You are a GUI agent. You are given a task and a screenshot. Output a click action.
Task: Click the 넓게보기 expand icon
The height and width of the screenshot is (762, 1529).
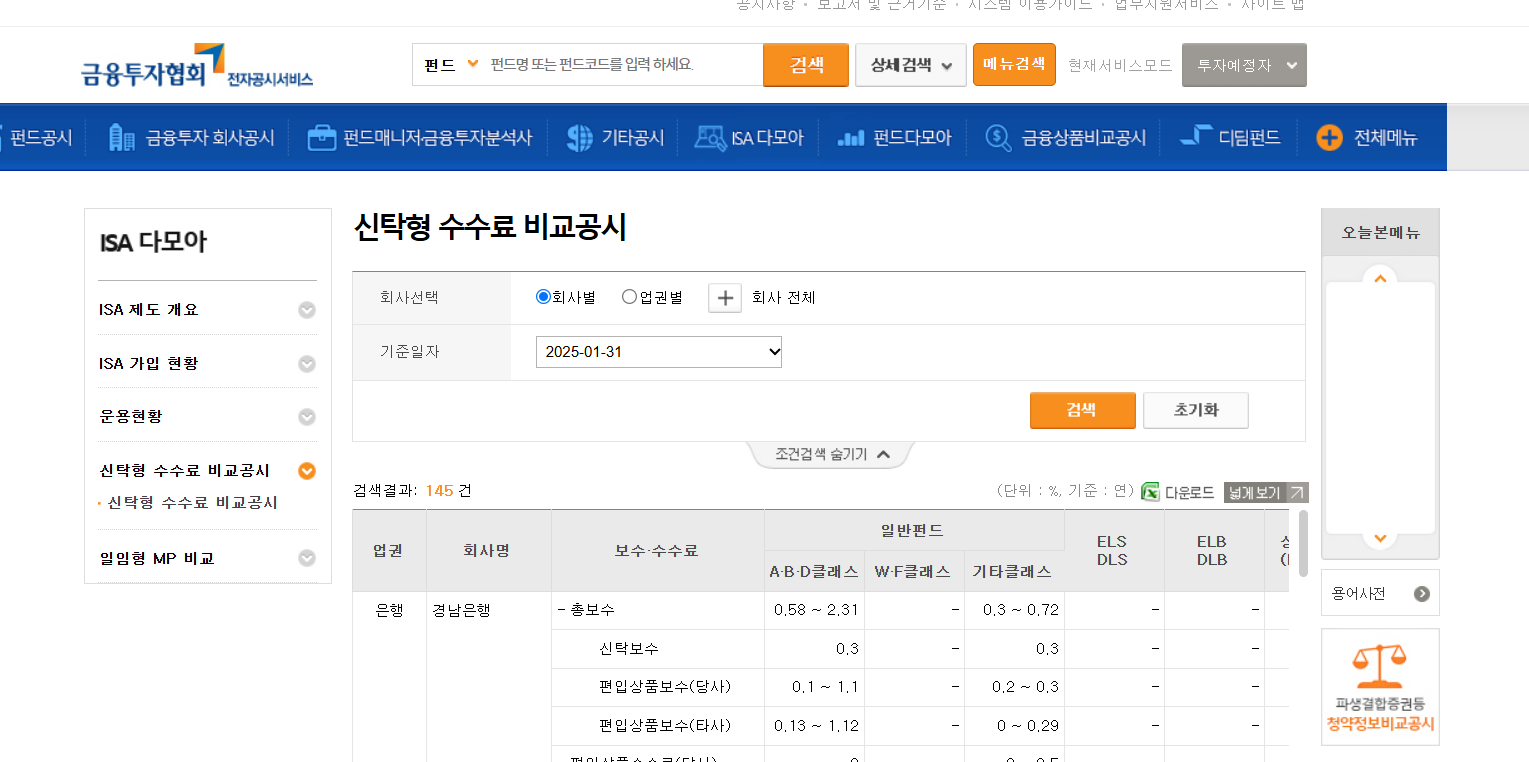coord(1296,492)
